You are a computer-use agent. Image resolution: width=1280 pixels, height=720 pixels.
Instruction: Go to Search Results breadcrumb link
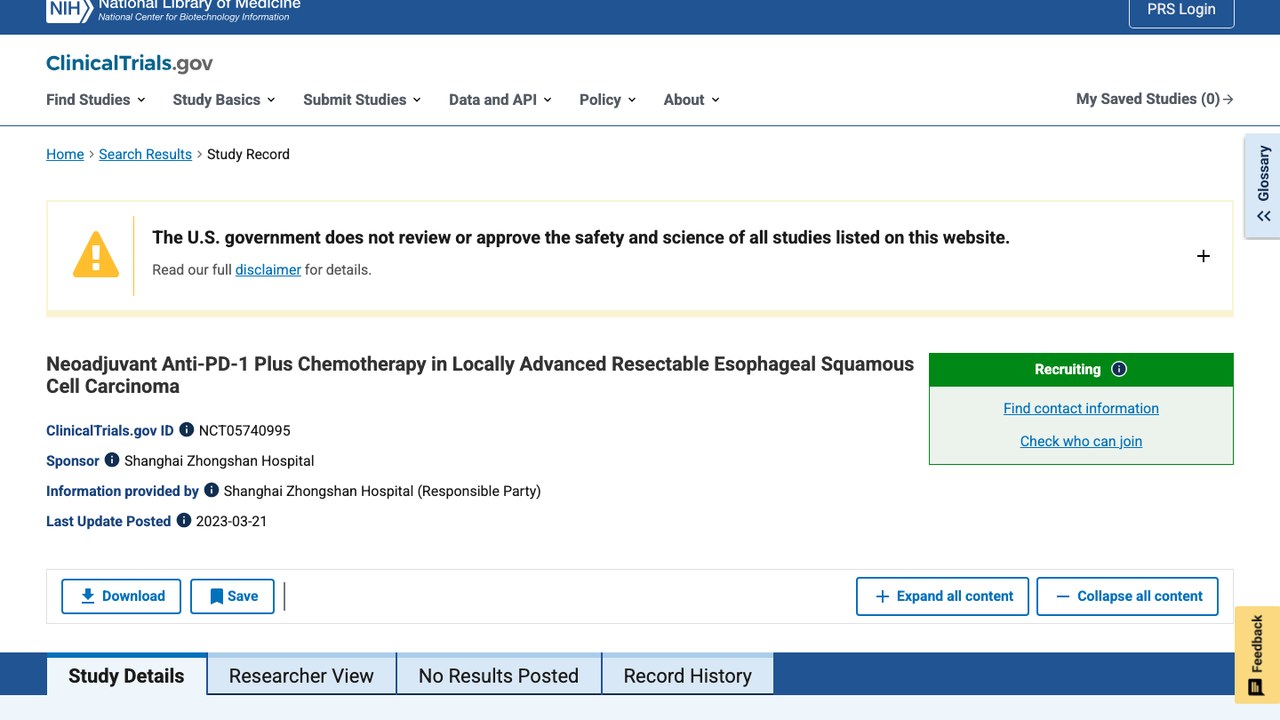click(x=145, y=154)
